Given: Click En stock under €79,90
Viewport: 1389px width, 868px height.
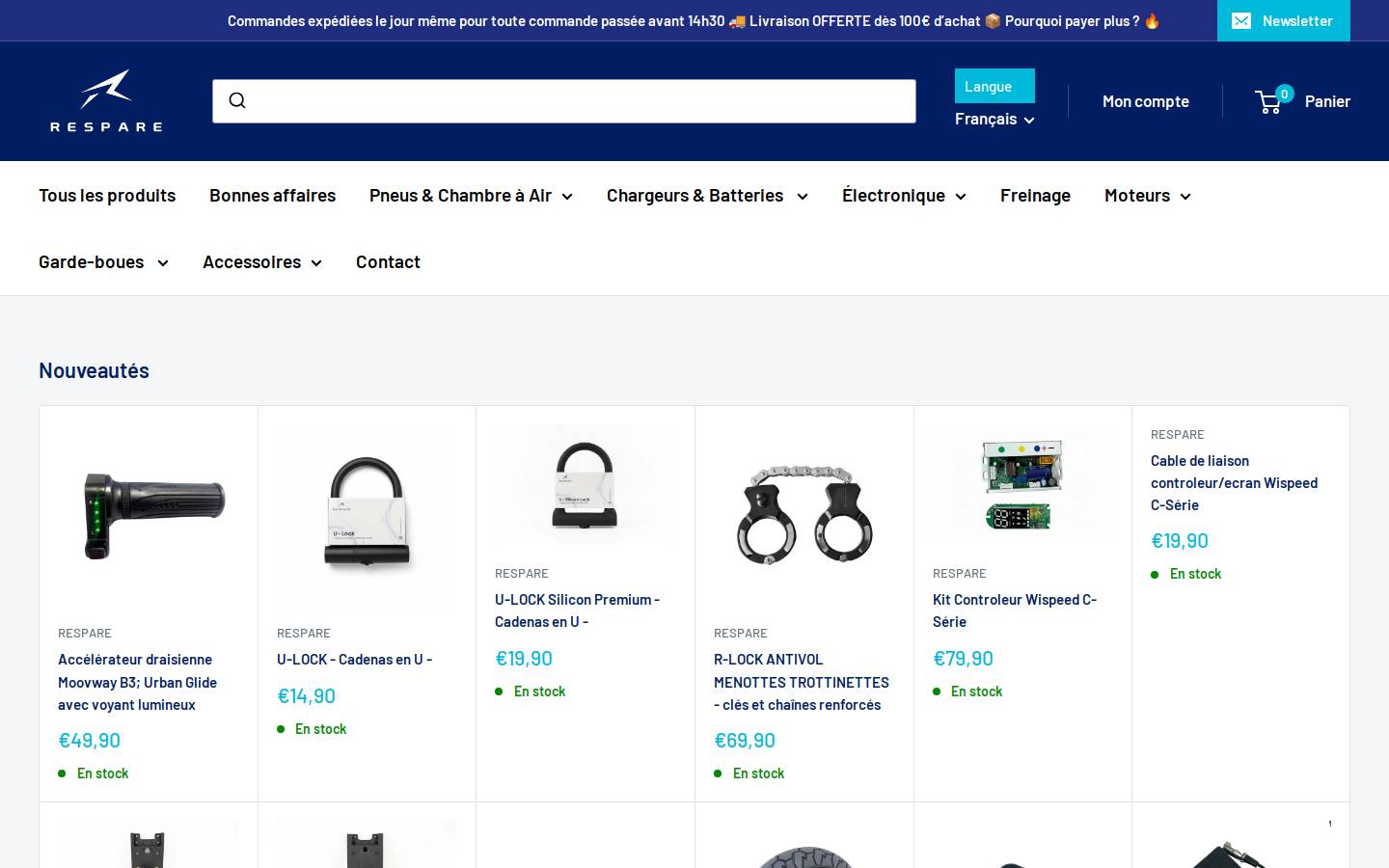Looking at the screenshot, I should tap(976, 692).
